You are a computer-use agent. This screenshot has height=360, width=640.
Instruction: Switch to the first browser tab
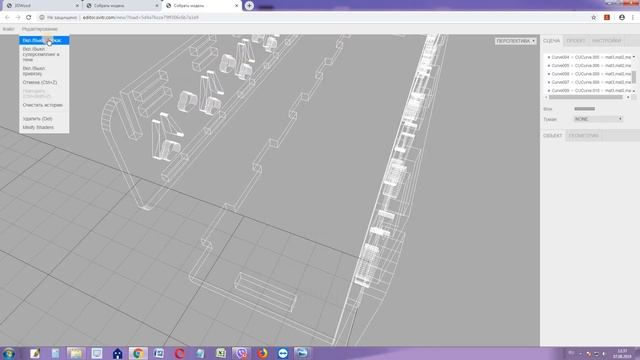pos(41,6)
